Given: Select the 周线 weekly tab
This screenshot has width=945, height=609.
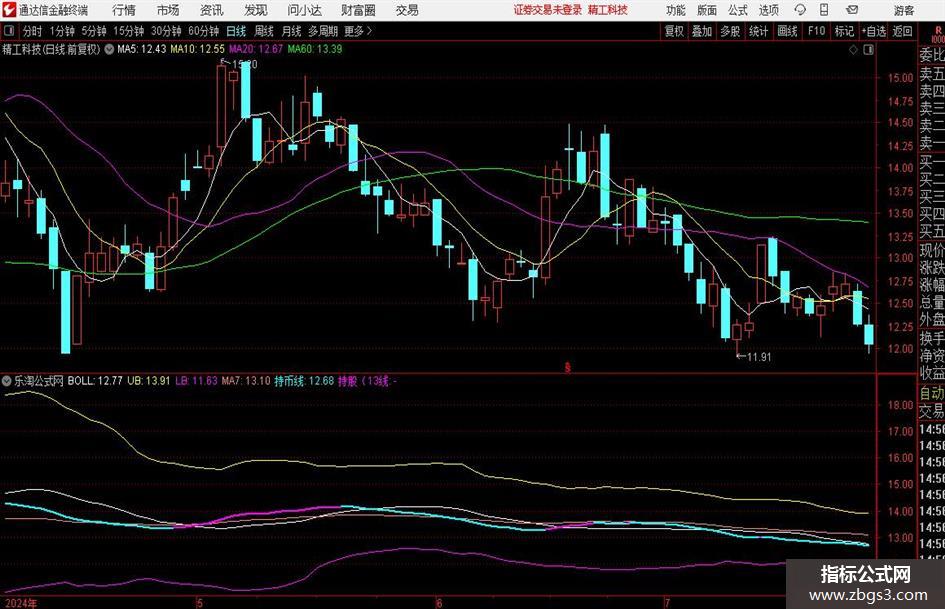Looking at the screenshot, I should pyautogui.click(x=264, y=31).
